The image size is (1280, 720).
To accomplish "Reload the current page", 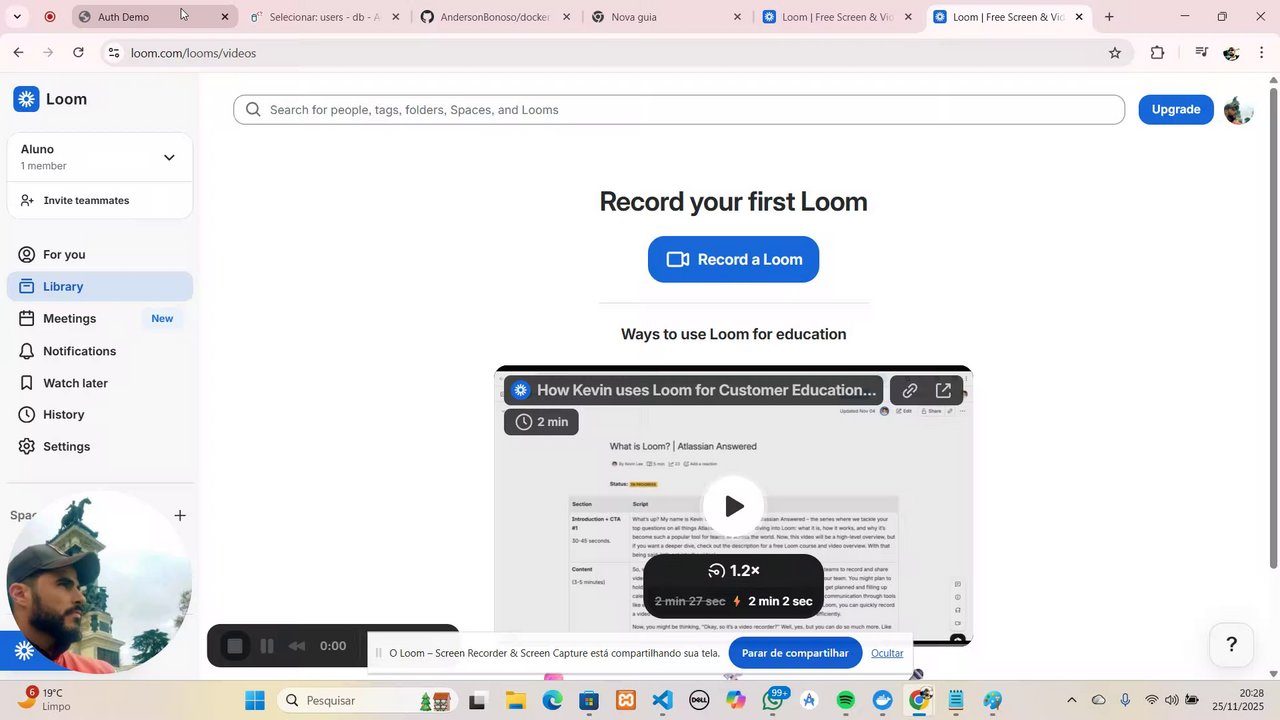I will click(78, 53).
